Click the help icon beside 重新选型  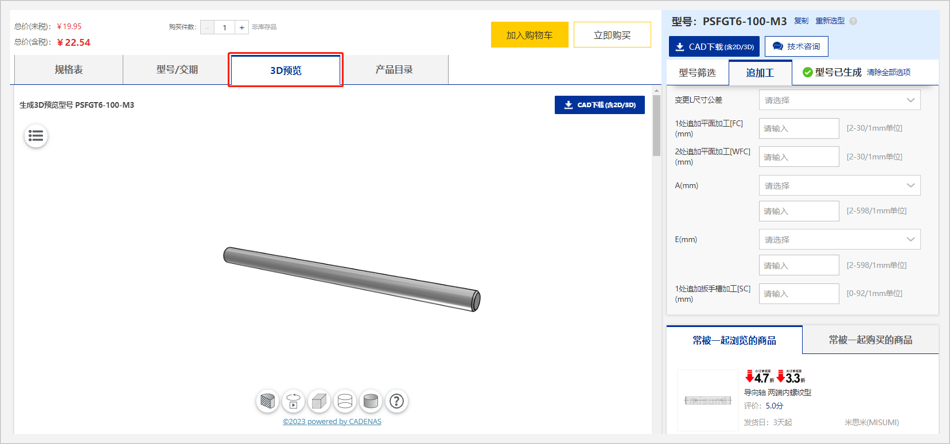pyautogui.click(x=853, y=21)
